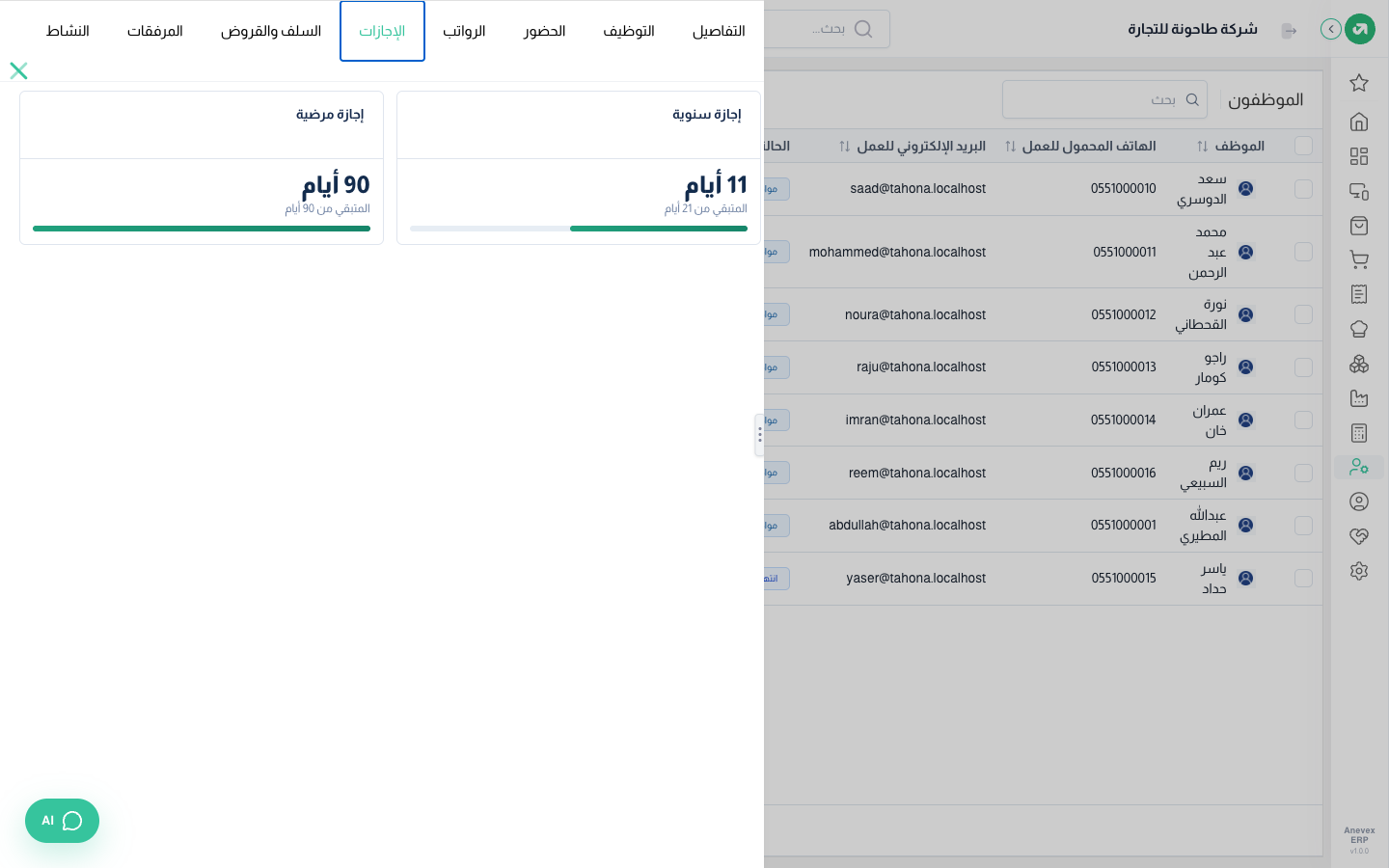Image resolution: width=1389 pixels, height=868 pixels.
Task: Focus the employees list search field
Action: click(x=1104, y=99)
